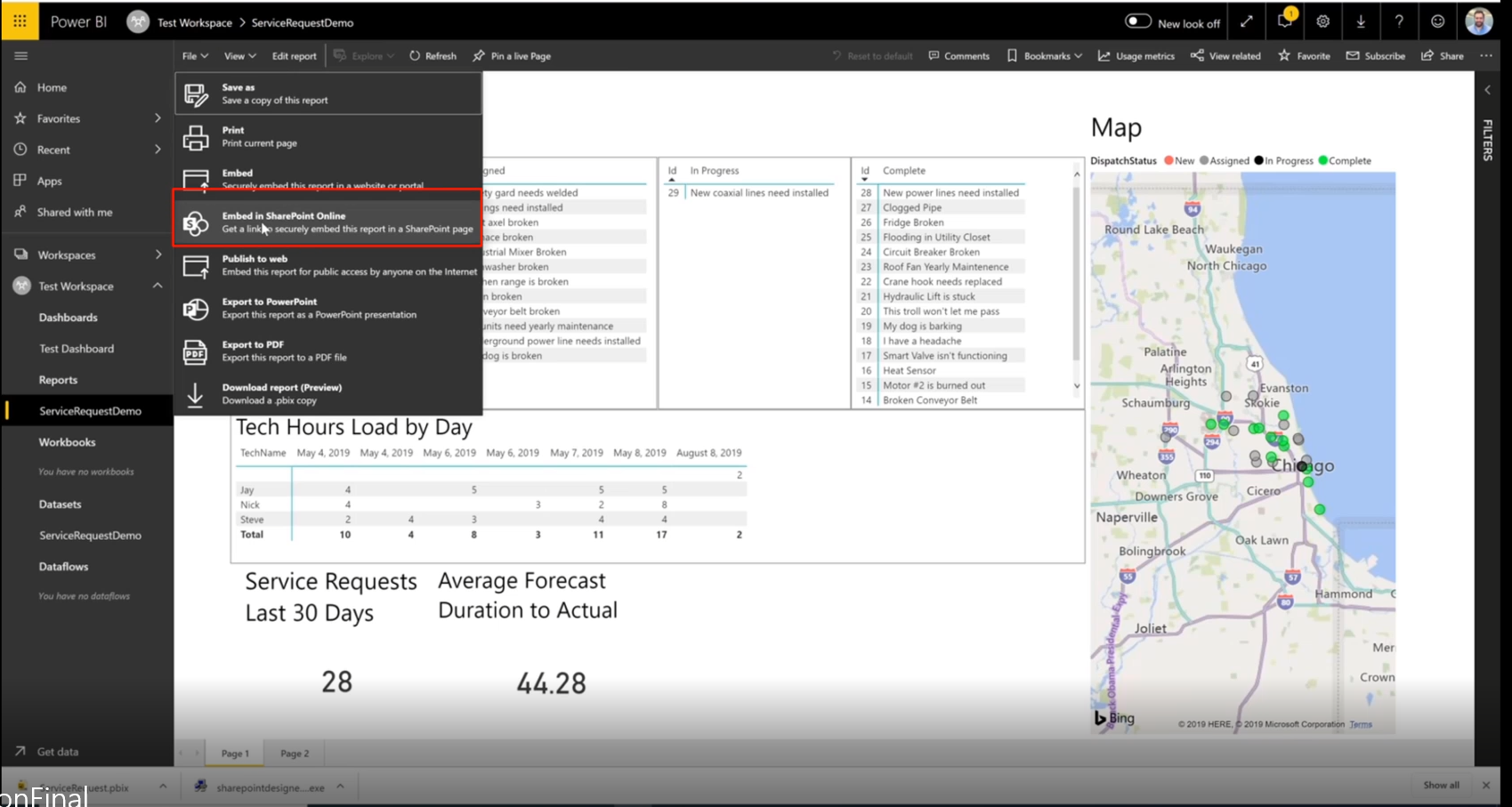
Task: Switch to Page 2 tab
Action: pos(295,753)
